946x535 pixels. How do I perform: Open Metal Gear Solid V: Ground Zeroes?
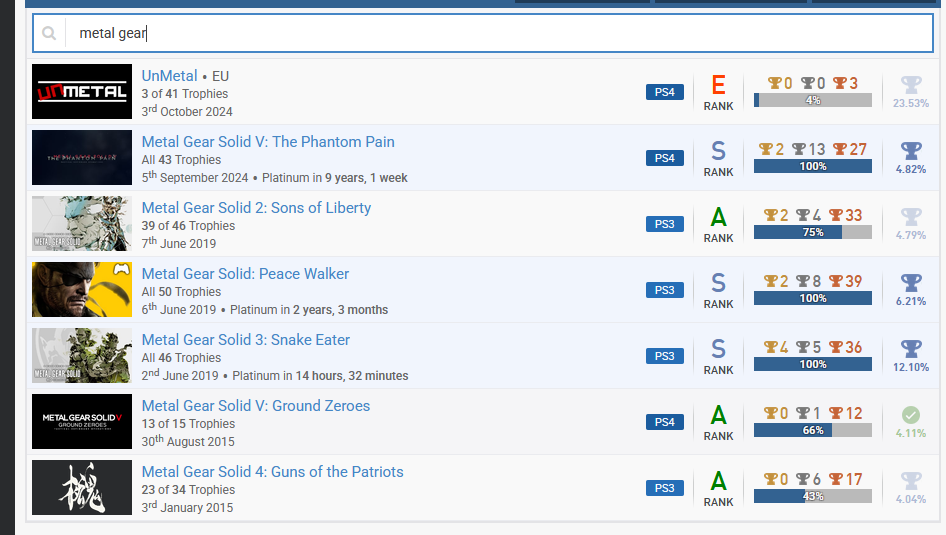tap(256, 406)
